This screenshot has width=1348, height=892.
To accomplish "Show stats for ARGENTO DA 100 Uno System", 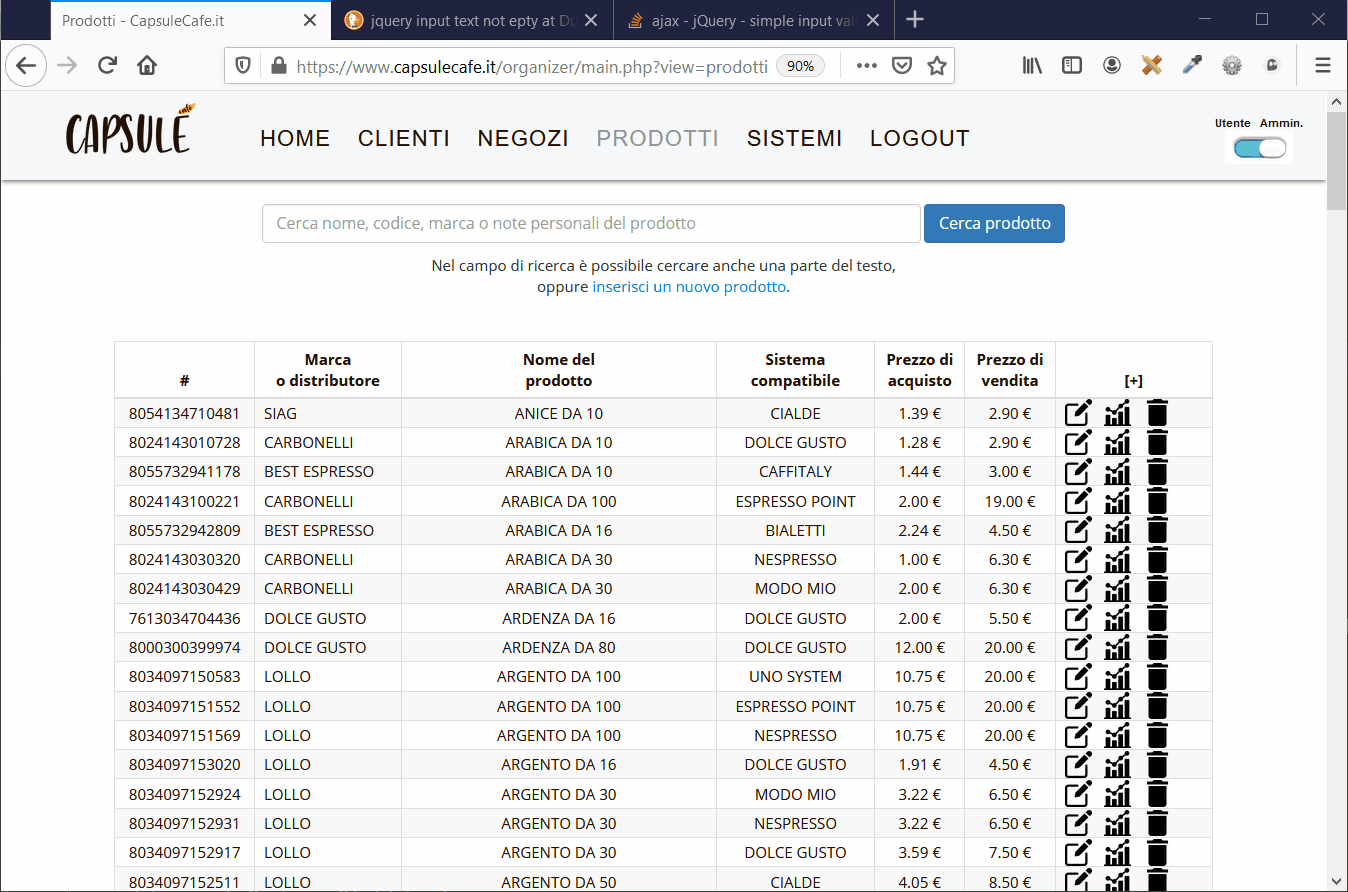I will pyautogui.click(x=1117, y=676).
